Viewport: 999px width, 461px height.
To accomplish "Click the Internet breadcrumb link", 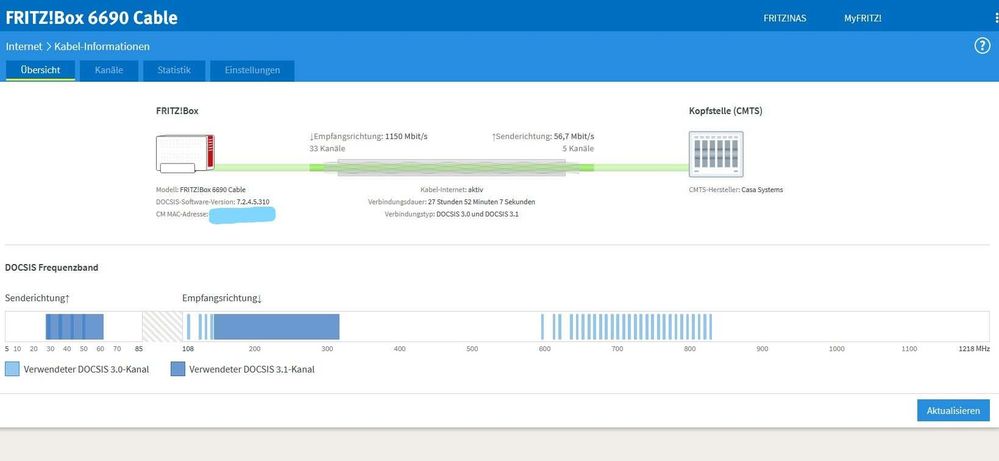I will click(x=24, y=46).
